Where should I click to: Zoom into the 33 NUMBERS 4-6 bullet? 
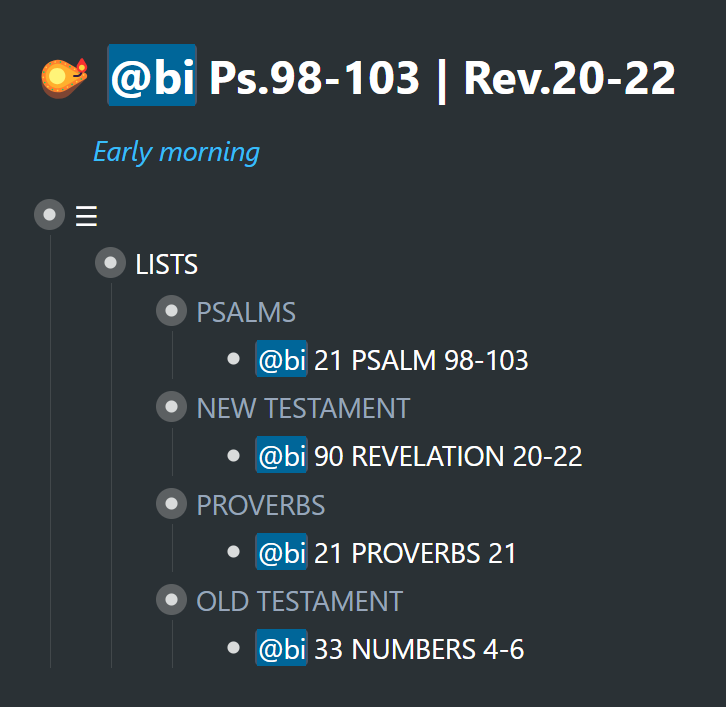tap(233, 648)
